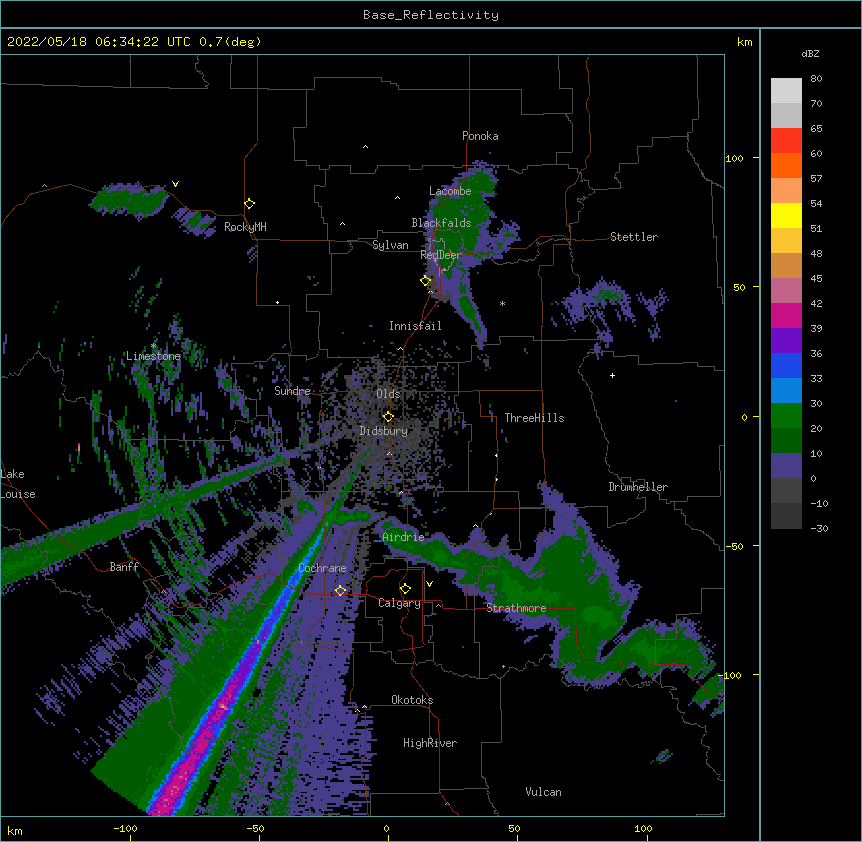
Task: Click the 10 dBZ purple legend swatch
Action: click(x=786, y=466)
